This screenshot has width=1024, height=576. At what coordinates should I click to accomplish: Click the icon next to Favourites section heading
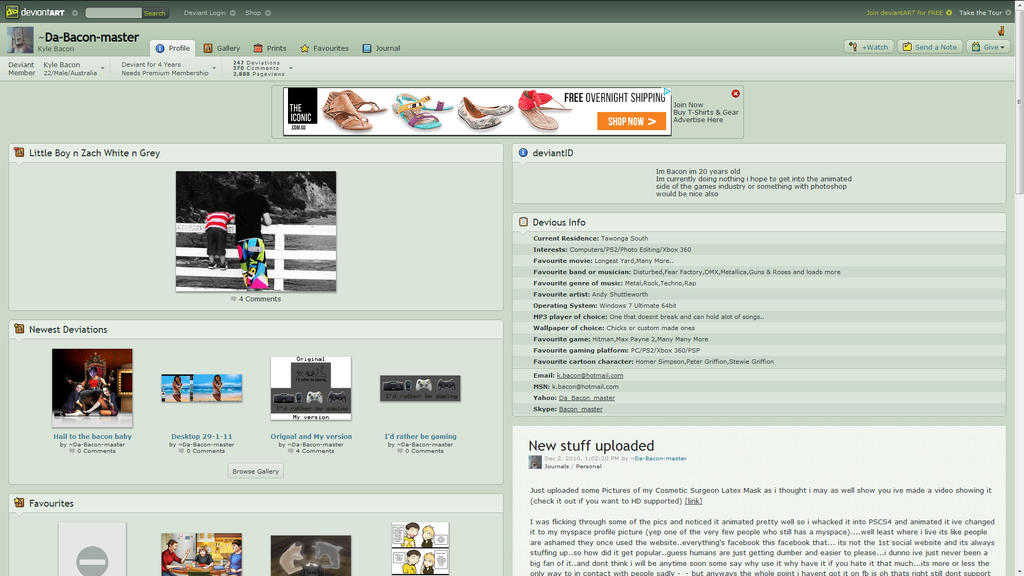coord(17,503)
